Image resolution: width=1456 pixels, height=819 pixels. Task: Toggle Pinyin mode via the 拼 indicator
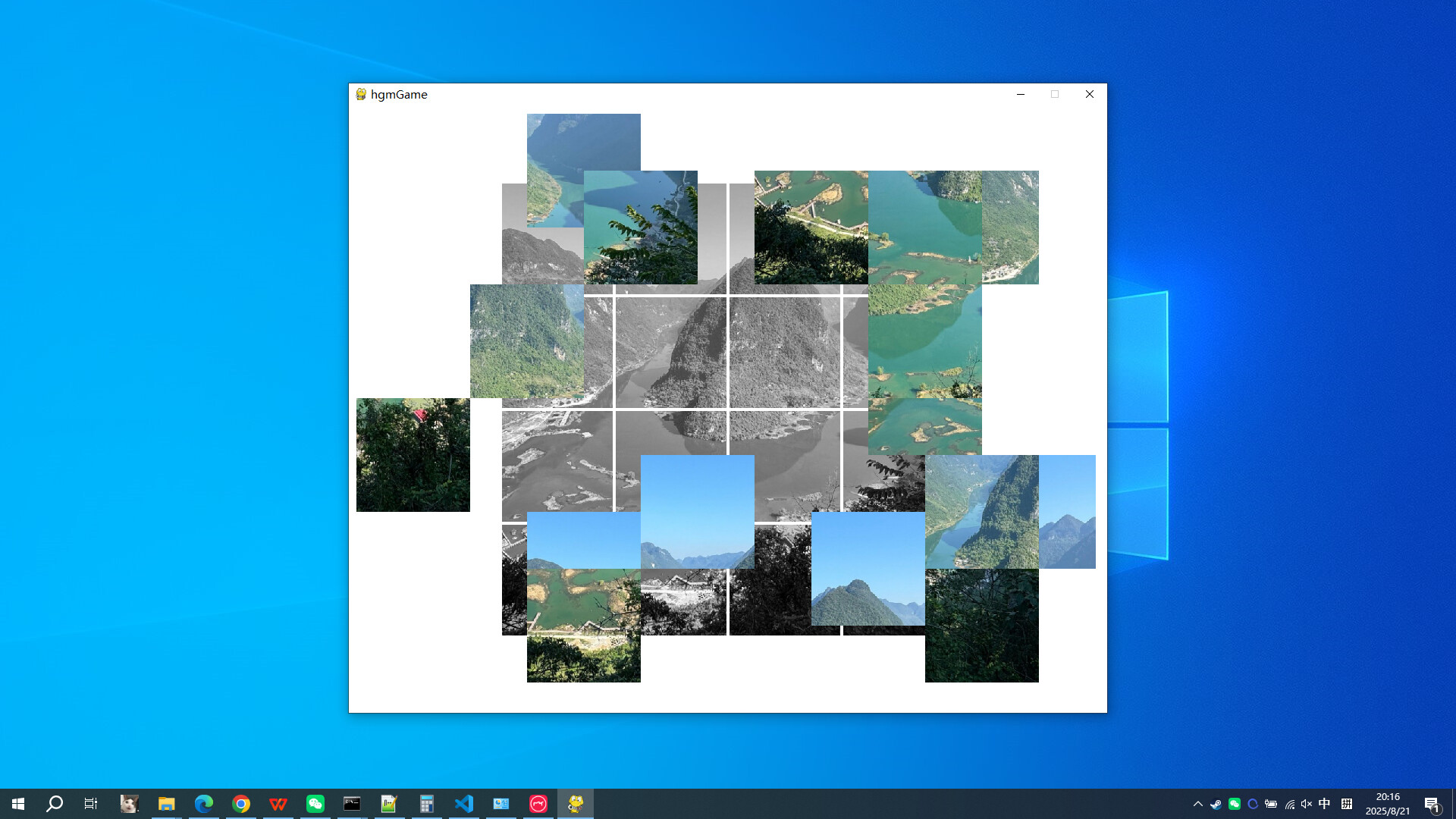point(1346,803)
